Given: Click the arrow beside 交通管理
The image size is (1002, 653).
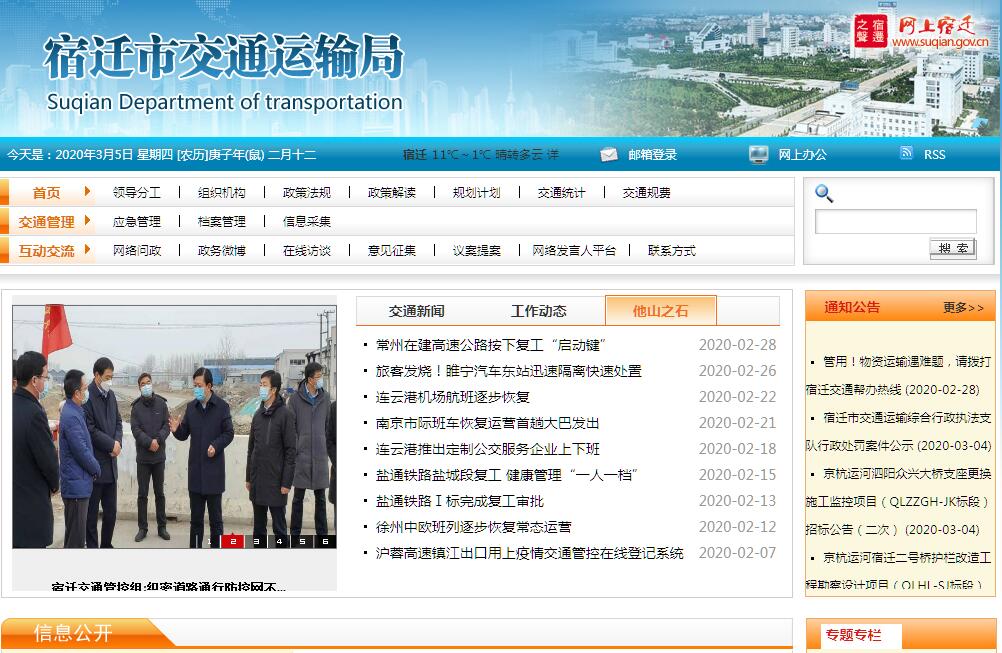Looking at the screenshot, I should point(88,221).
